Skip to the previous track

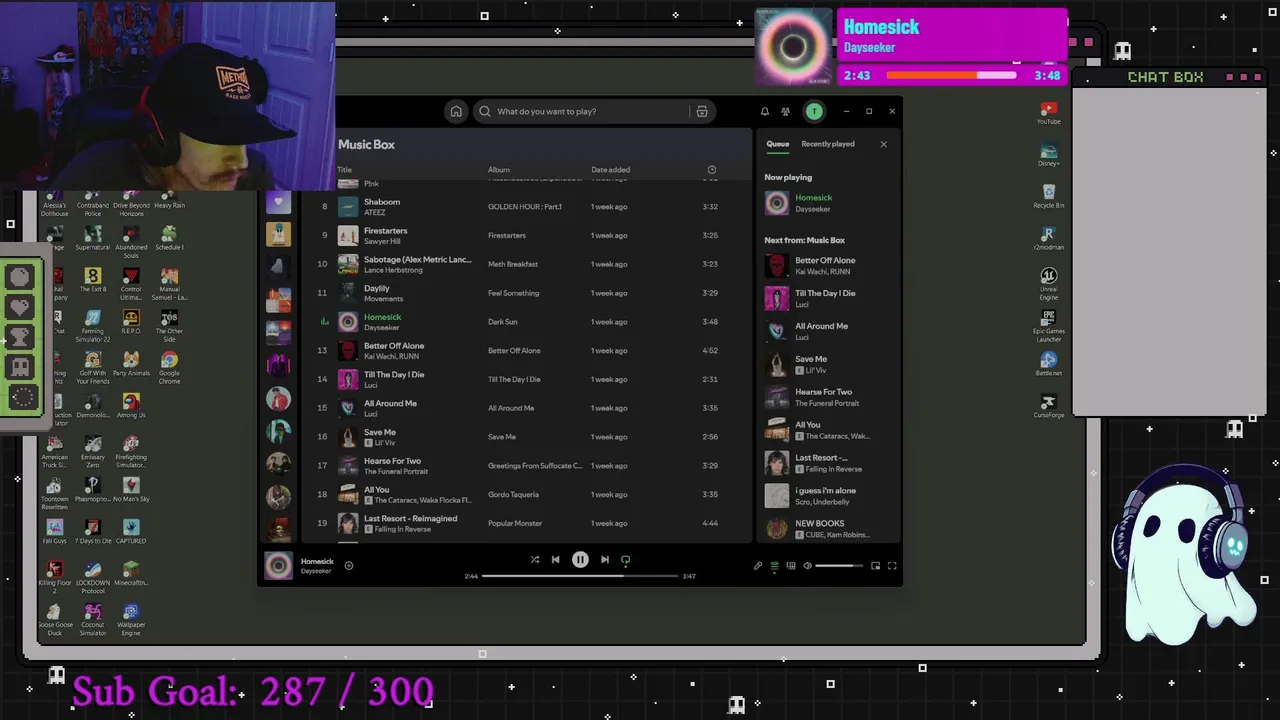coord(556,560)
